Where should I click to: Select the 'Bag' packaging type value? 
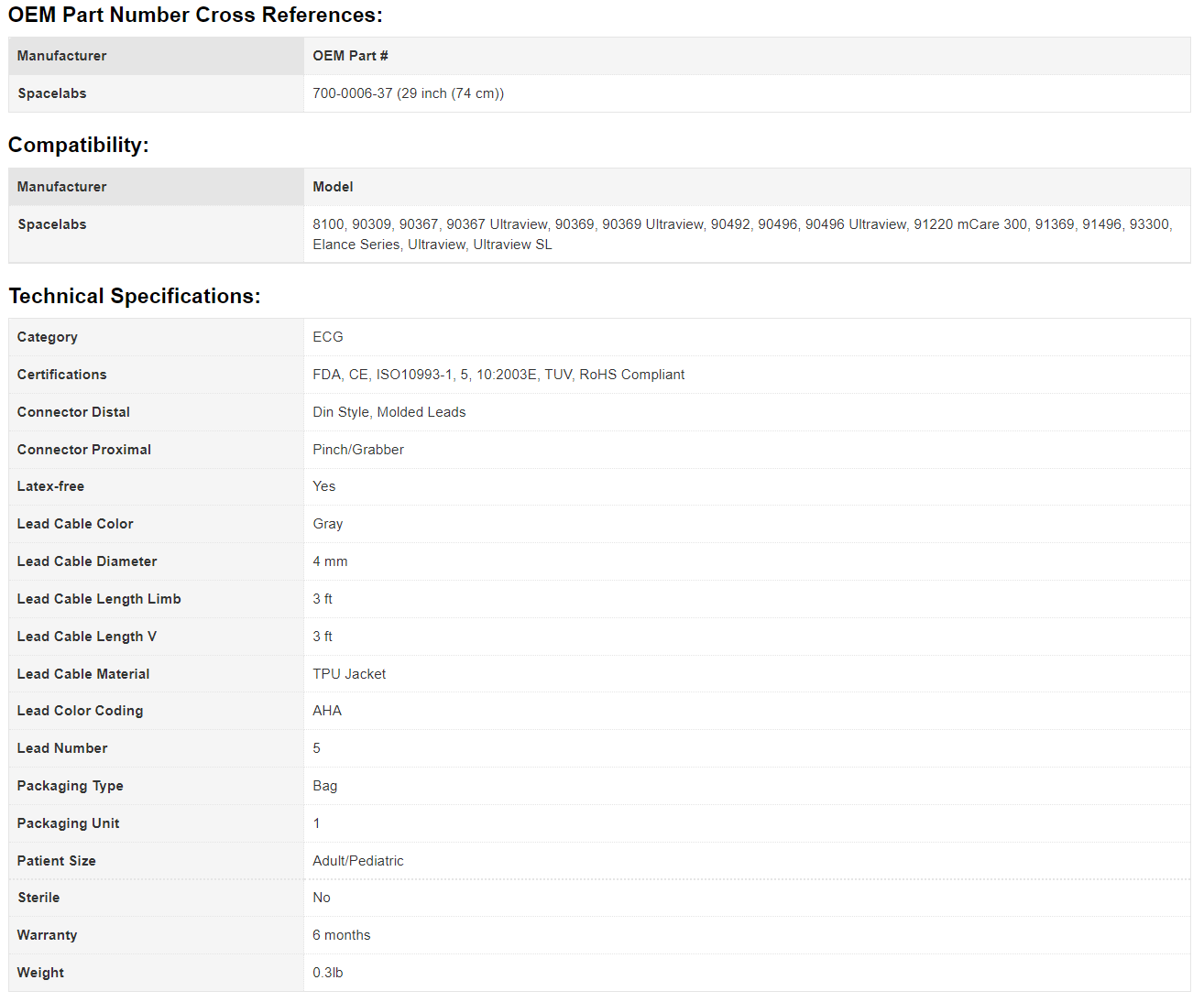[325, 786]
